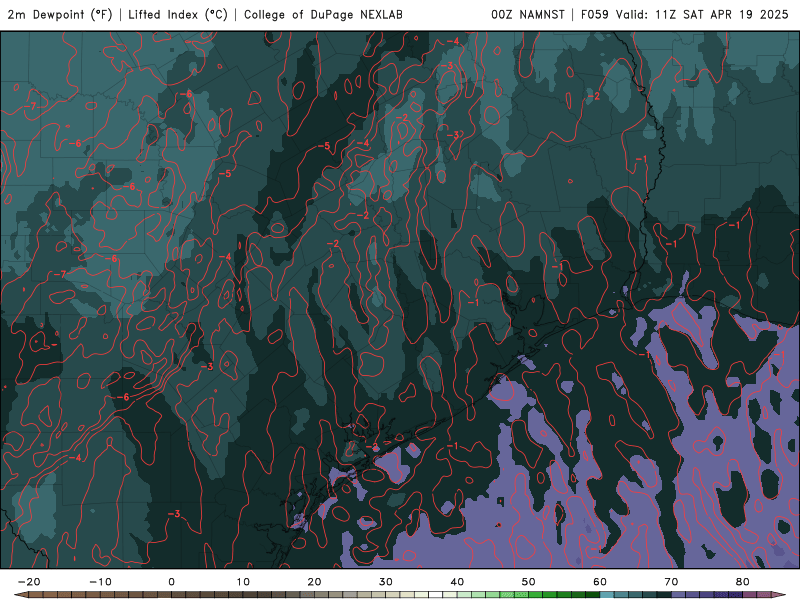This screenshot has width=800, height=600.
Task: Click the brown colorbar segment below -20
Action: pos(36,595)
